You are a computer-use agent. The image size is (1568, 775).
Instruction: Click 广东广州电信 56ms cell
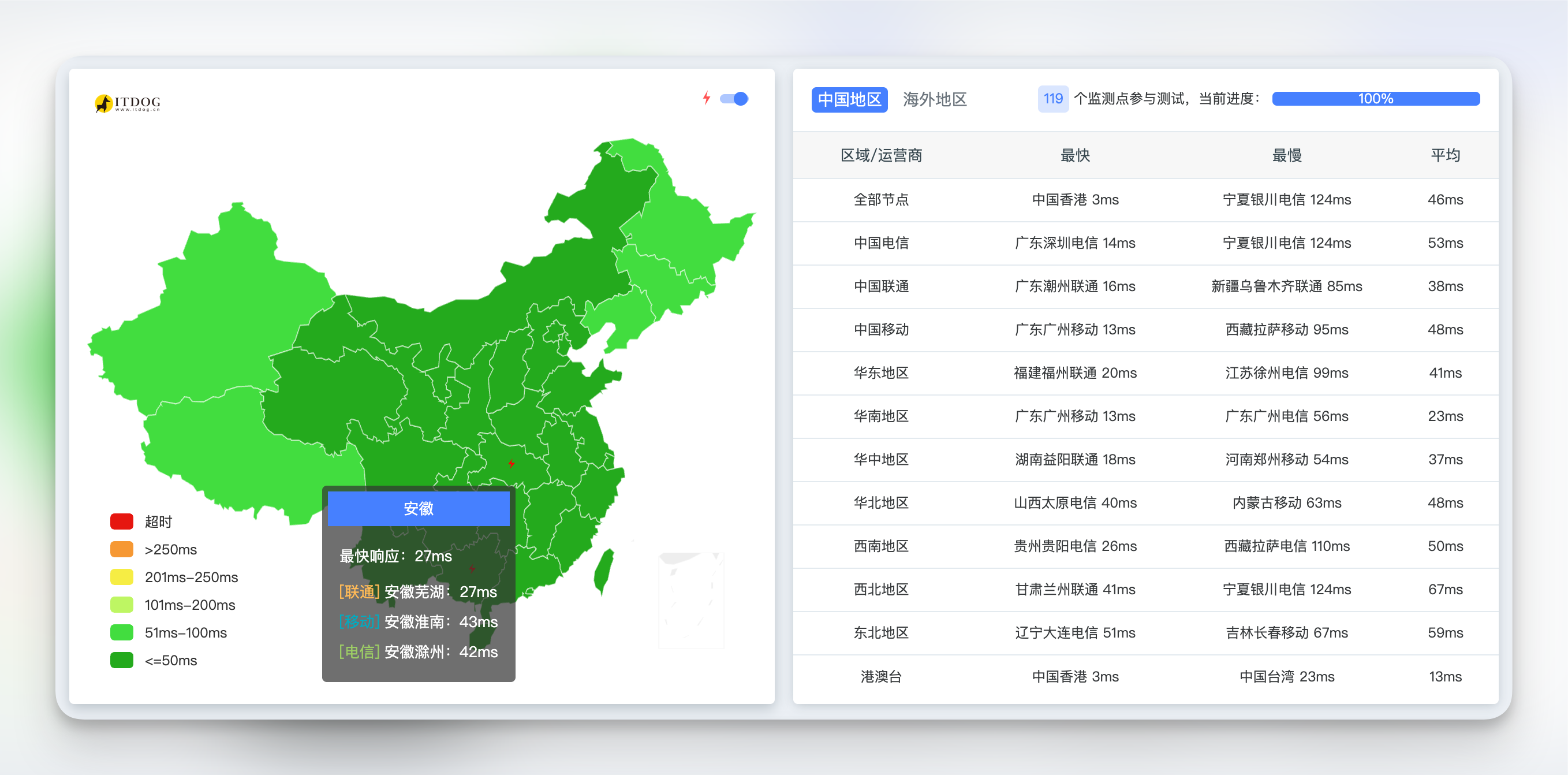coord(1287,416)
